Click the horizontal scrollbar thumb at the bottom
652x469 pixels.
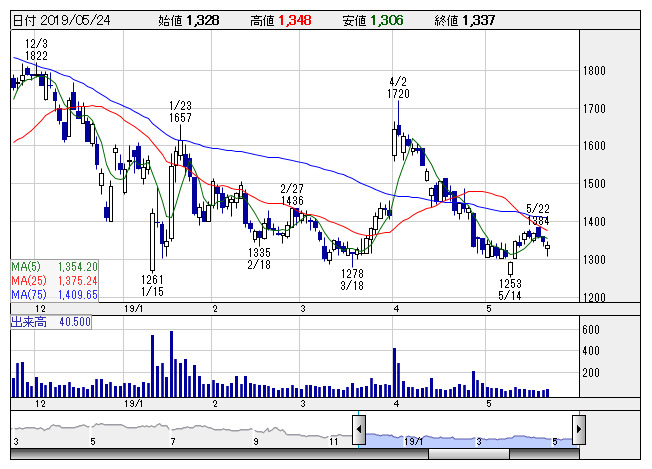469,454
